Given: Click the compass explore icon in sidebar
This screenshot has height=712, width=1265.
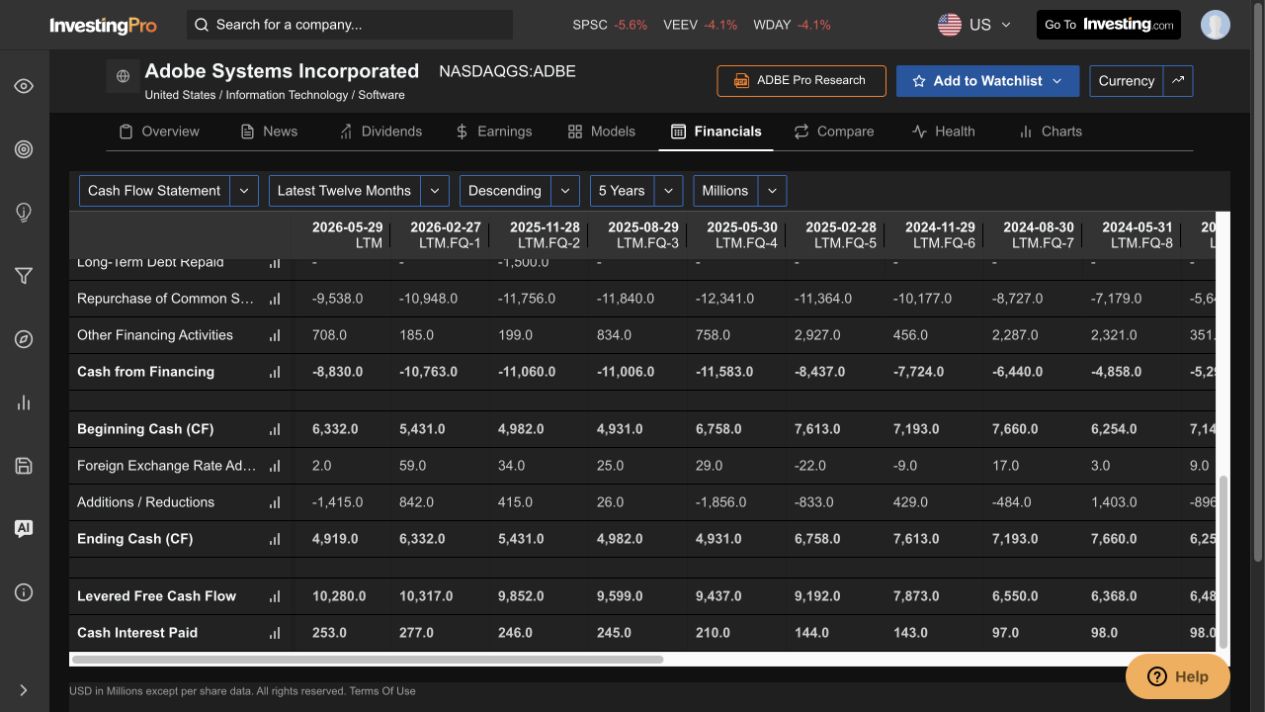Looking at the screenshot, I should point(24,339).
